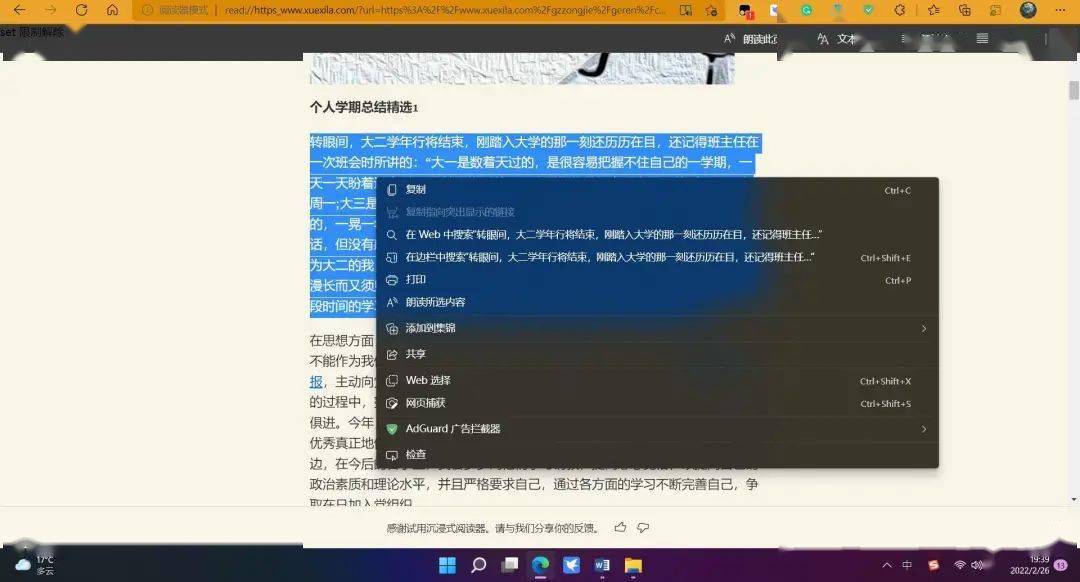Go back using browser back arrow
This screenshot has height=582, width=1080.
click(x=19, y=10)
